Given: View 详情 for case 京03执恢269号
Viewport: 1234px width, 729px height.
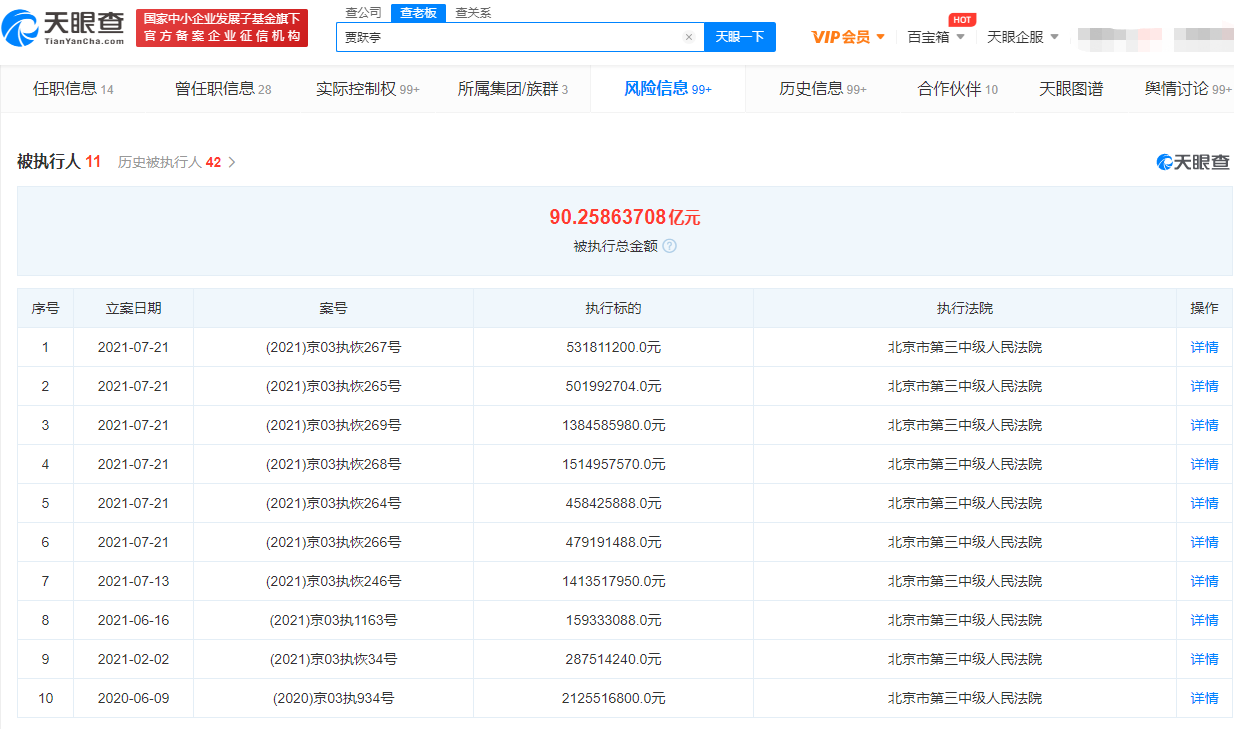Looking at the screenshot, I should (x=1204, y=425).
